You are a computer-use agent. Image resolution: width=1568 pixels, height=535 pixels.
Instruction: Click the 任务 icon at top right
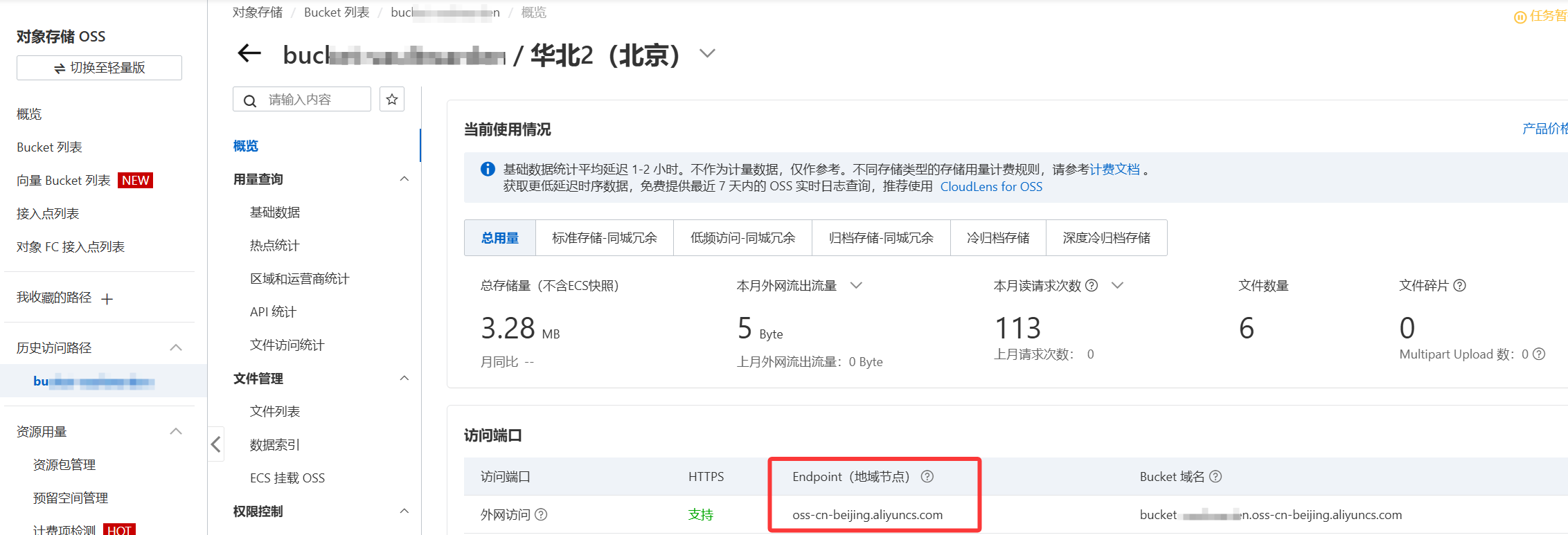coord(1520,17)
